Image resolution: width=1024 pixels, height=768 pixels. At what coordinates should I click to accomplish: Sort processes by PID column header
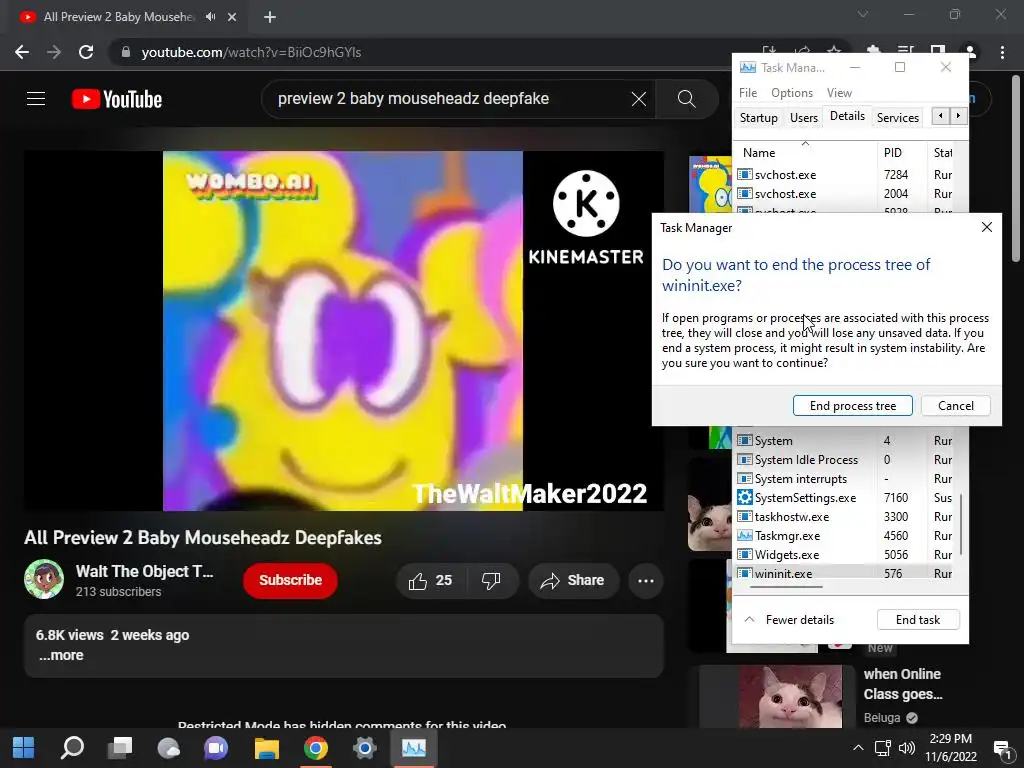click(902, 152)
